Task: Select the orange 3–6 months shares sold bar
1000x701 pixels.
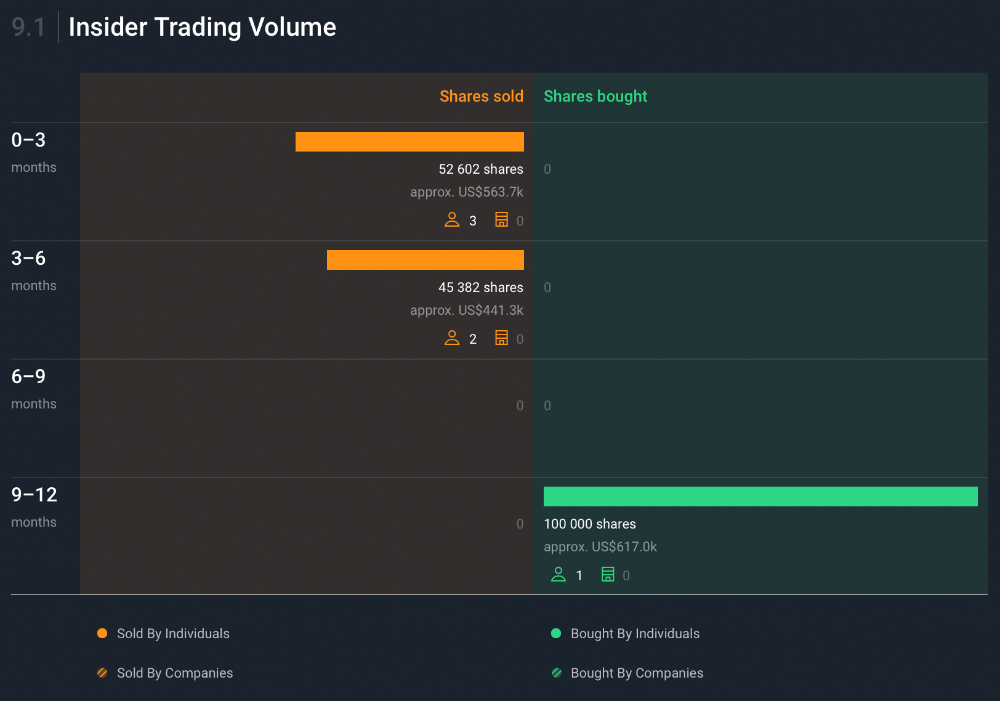Action: 425,260
